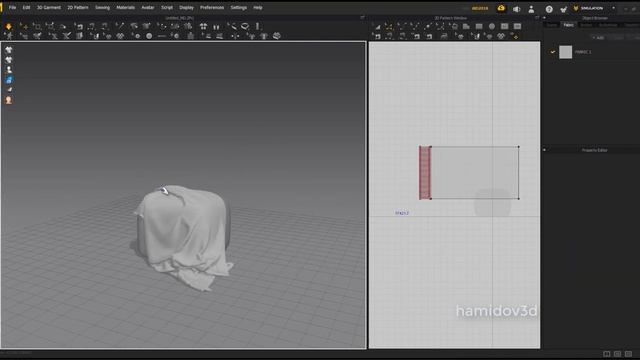This screenshot has width=640, height=360.
Task: Collapse the Object Browser panel arrow
Action: (544, 18)
